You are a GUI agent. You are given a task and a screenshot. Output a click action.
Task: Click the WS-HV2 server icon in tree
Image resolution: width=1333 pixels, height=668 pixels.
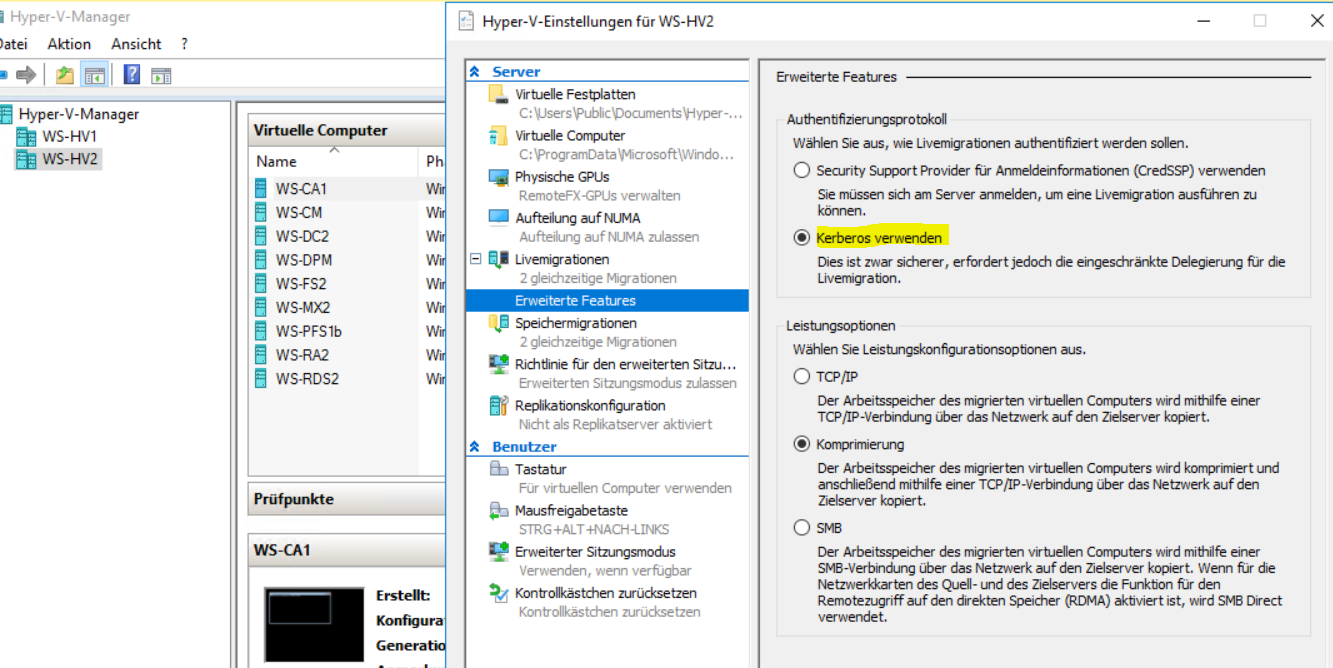26,159
